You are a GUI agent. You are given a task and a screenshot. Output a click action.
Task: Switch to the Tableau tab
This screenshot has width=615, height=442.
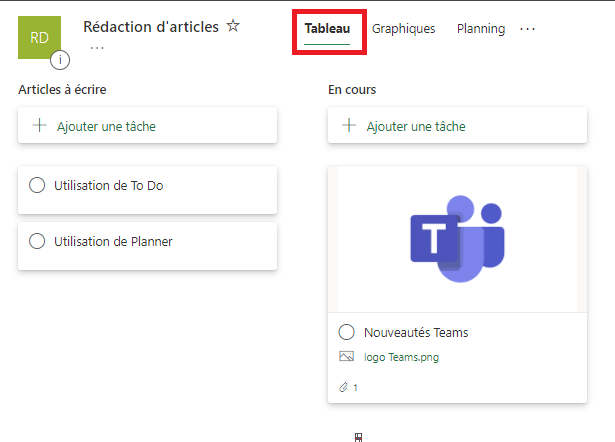(x=327, y=29)
